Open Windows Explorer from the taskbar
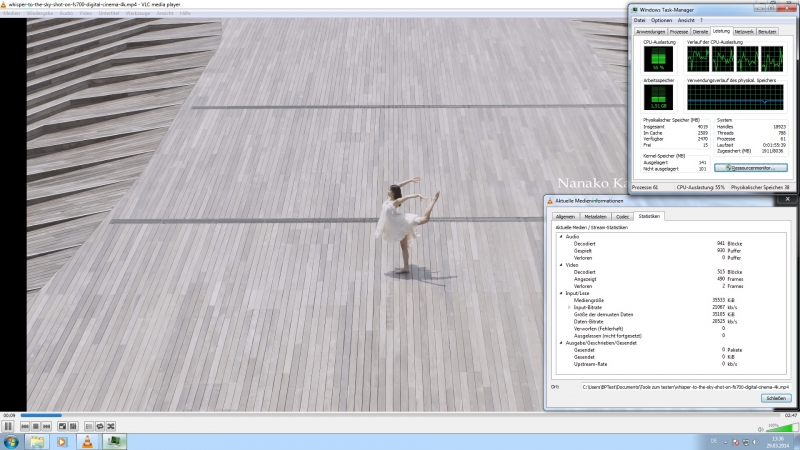800x450 pixels. [x=37, y=442]
